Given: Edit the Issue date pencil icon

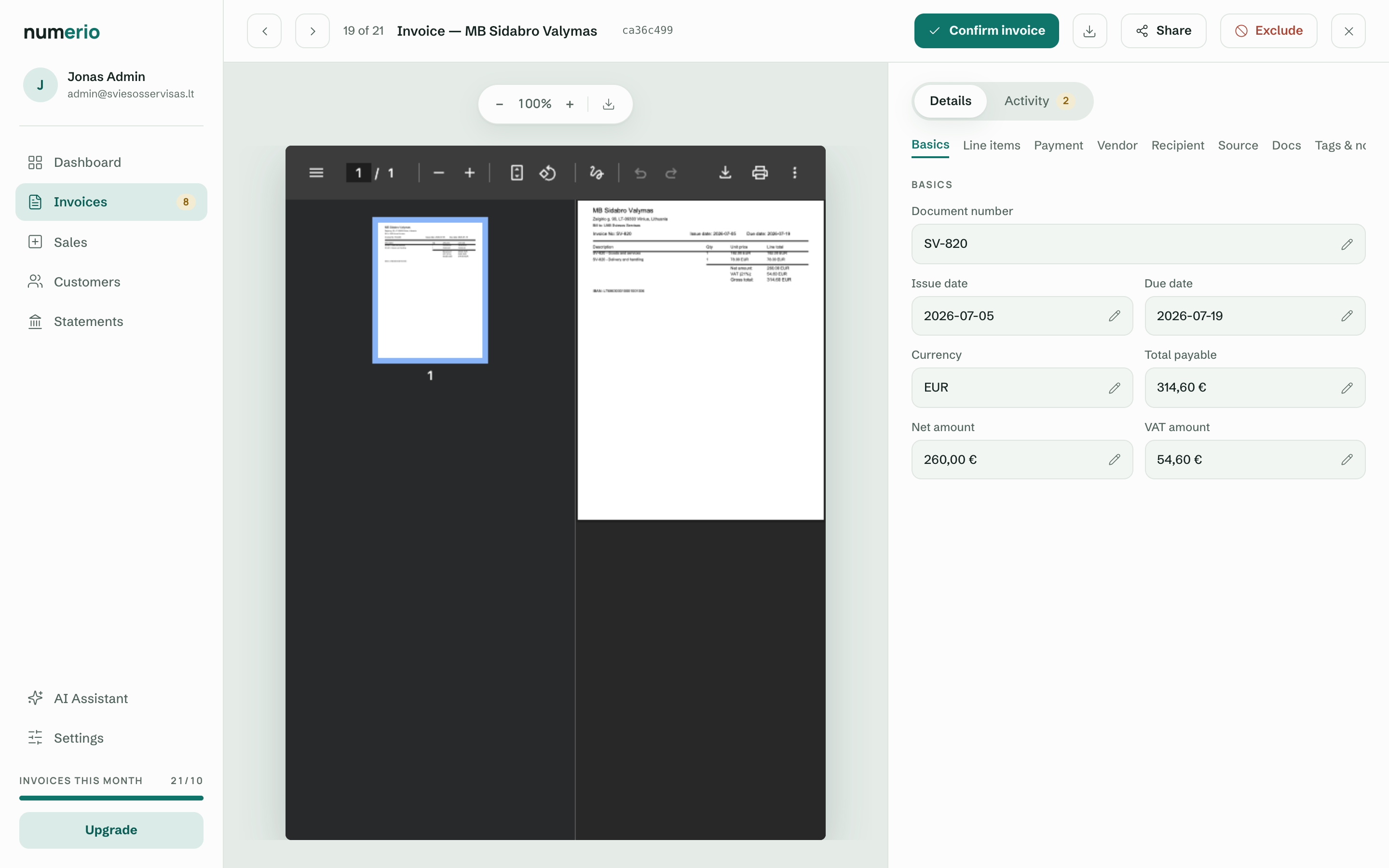Looking at the screenshot, I should click(1115, 316).
